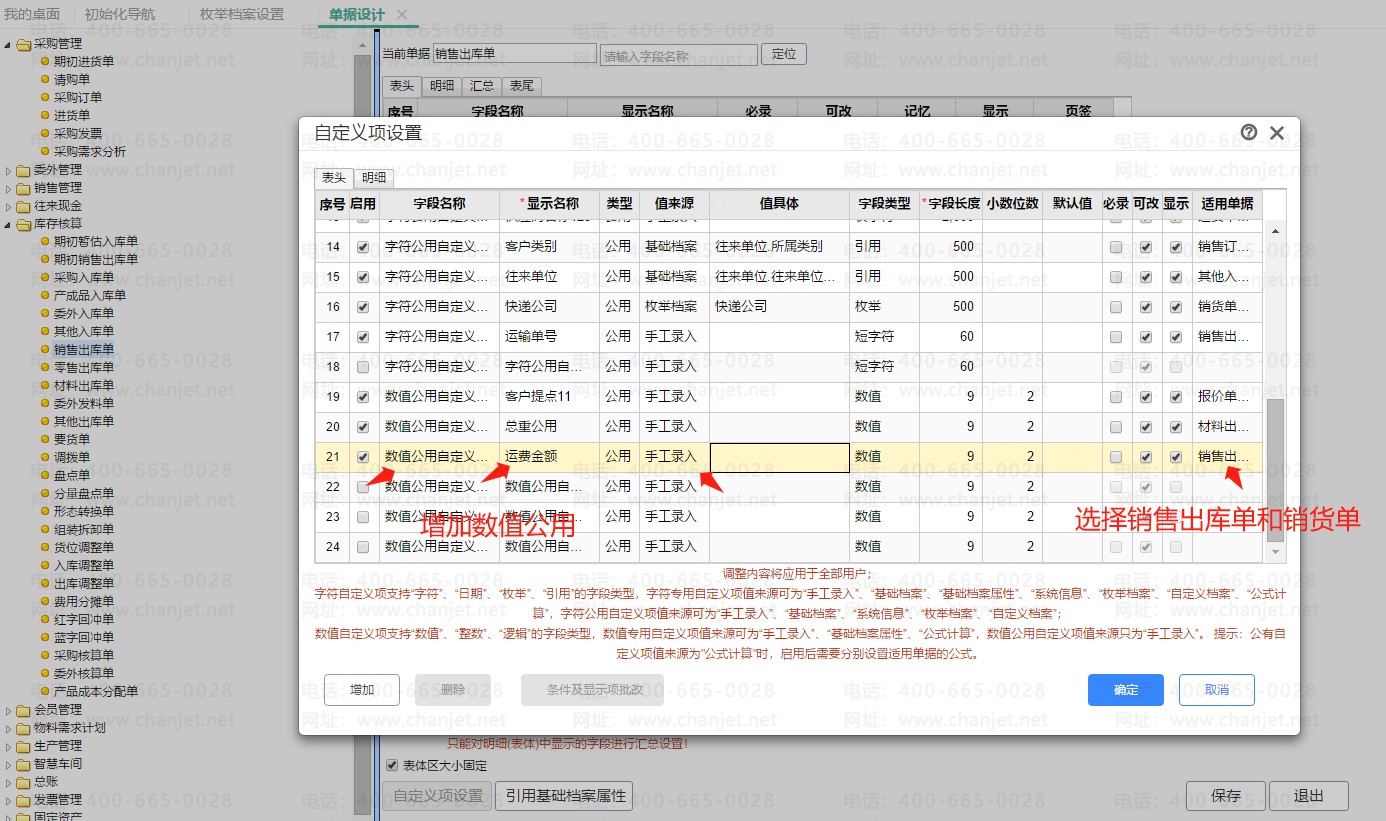Close the 单据设计 tab with its X
This screenshot has width=1386, height=821.
[402, 14]
